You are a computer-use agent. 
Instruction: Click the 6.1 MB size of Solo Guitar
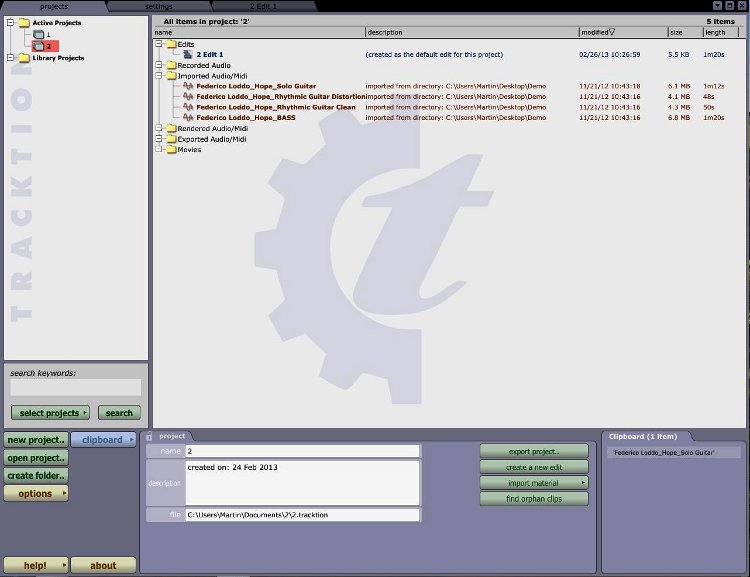(679, 86)
